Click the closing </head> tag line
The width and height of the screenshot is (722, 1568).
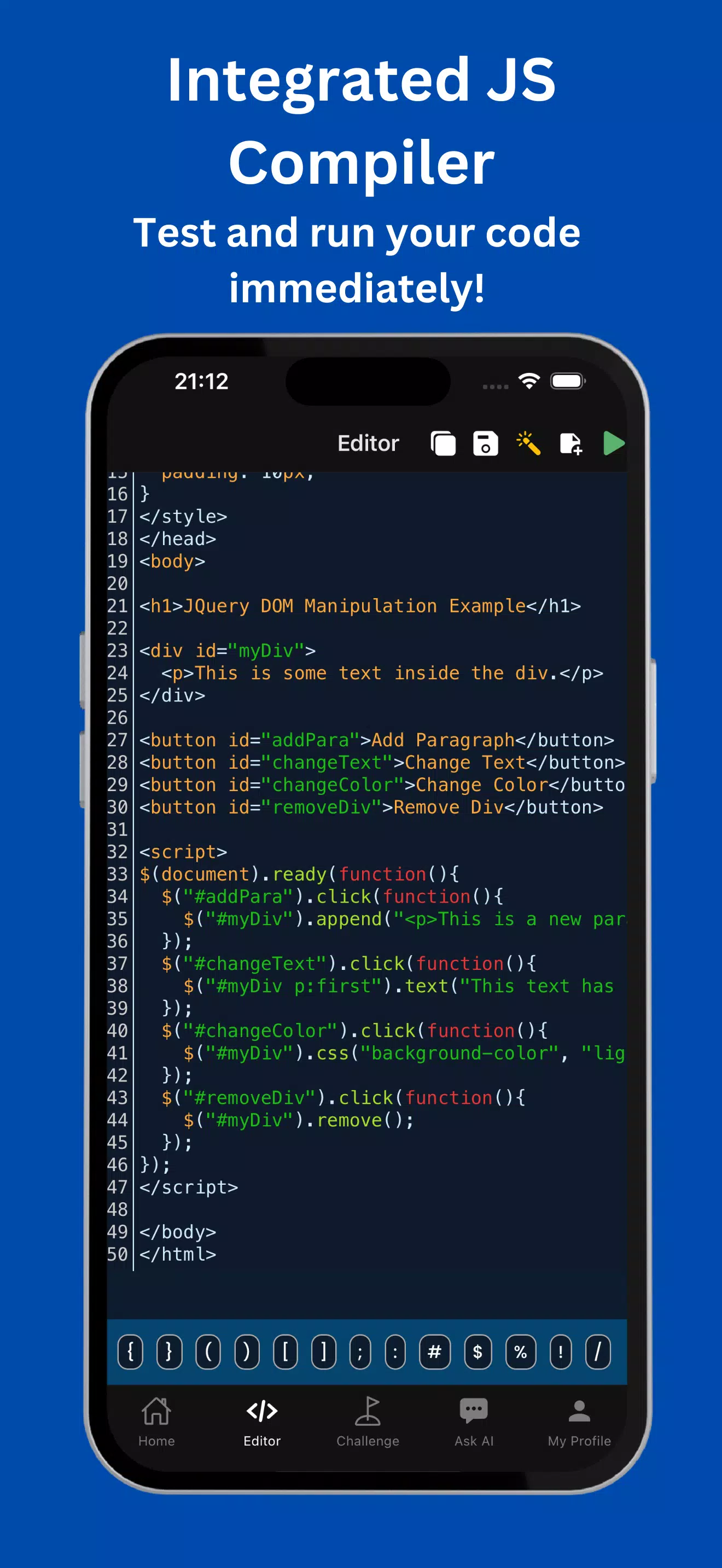tap(178, 539)
